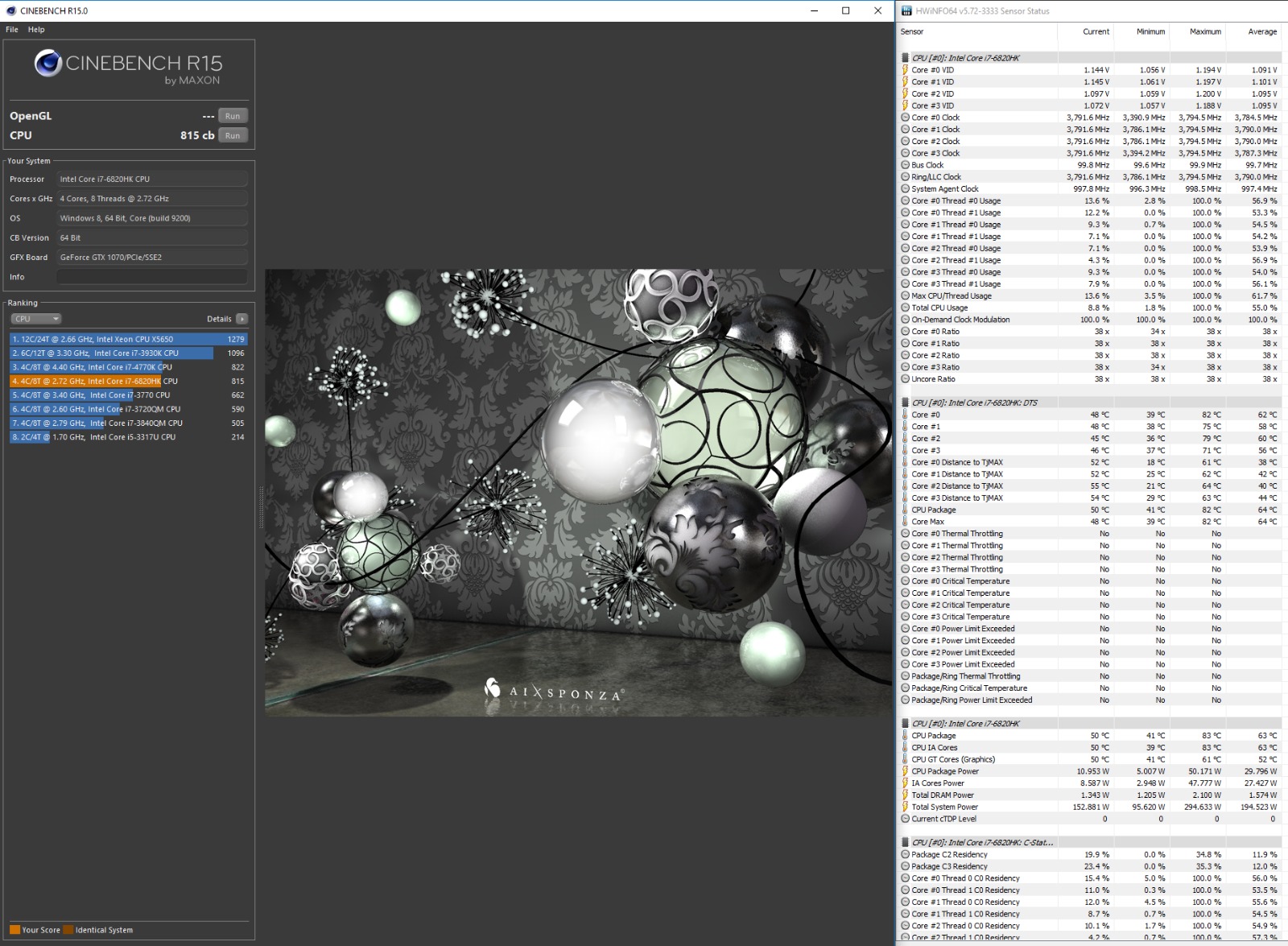Run the CPU benchmark
This screenshot has height=946, width=1288.
(x=233, y=135)
